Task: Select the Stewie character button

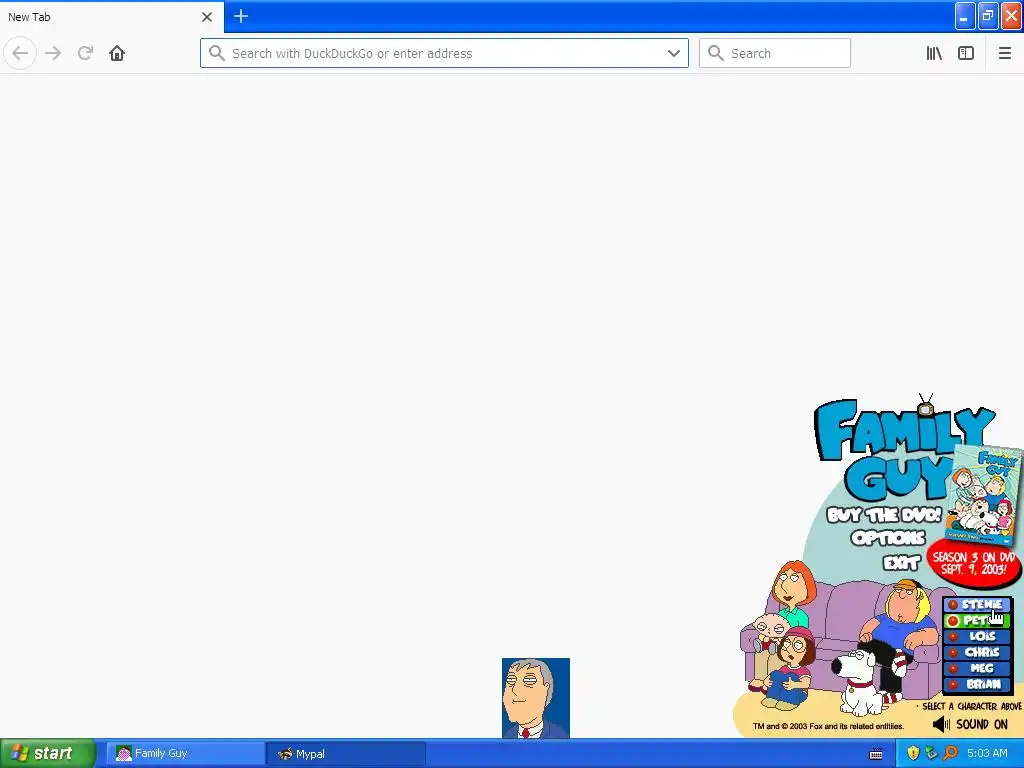Action: (x=977, y=605)
